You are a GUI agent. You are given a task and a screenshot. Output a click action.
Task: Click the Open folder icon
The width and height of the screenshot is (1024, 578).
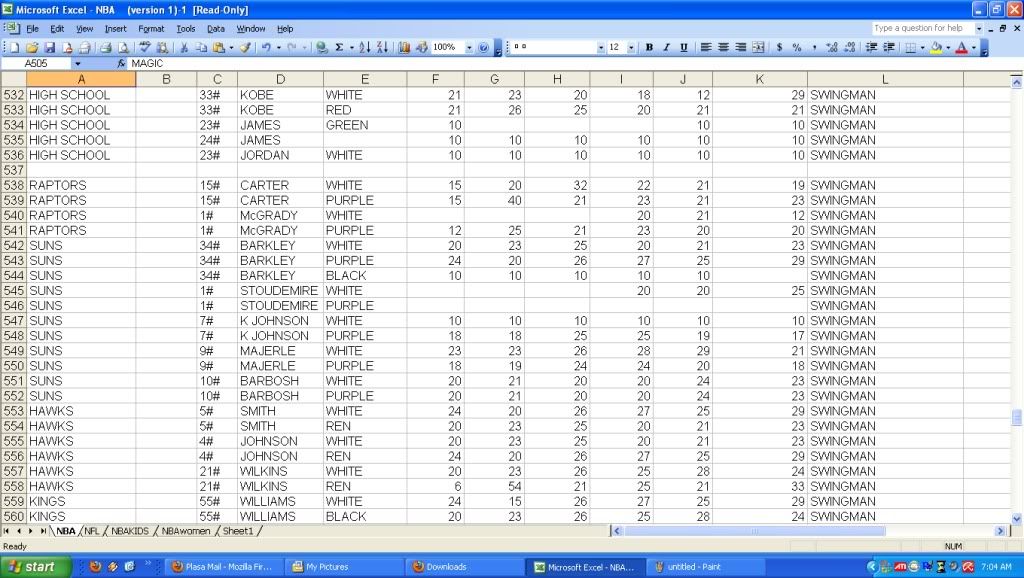pyautogui.click(x=32, y=48)
